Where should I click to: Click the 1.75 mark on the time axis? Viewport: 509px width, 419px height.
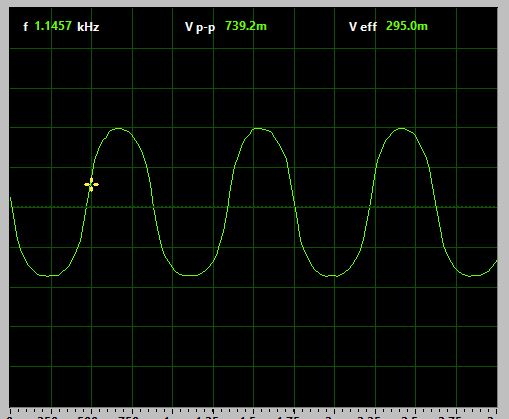click(289, 417)
